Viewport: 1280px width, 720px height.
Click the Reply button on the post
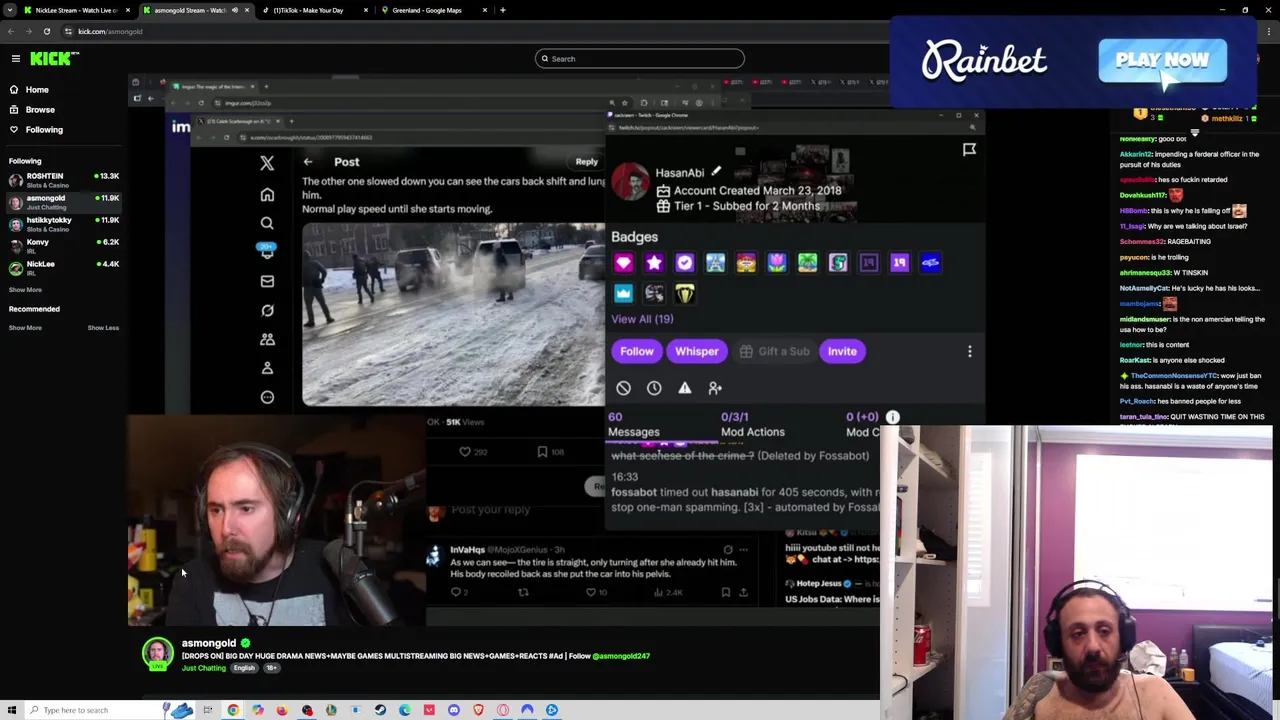[587, 161]
